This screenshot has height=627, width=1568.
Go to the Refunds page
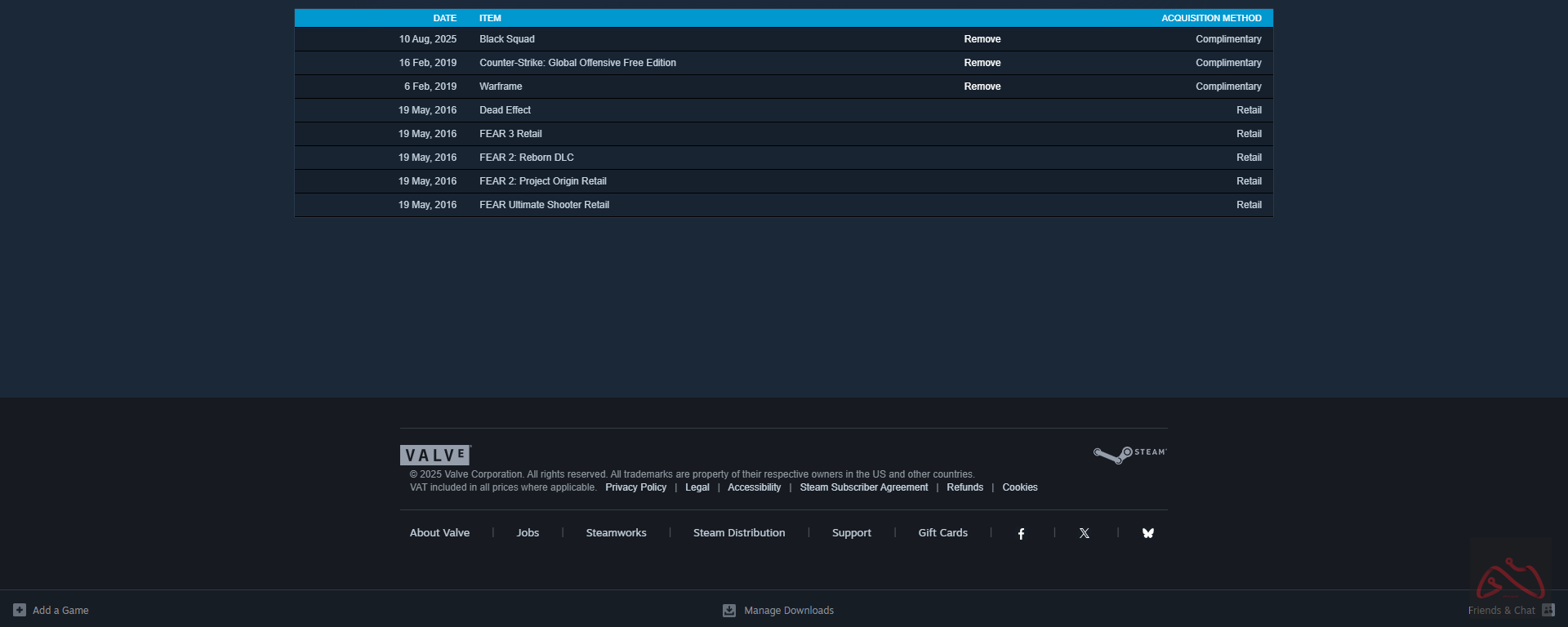tap(964, 487)
